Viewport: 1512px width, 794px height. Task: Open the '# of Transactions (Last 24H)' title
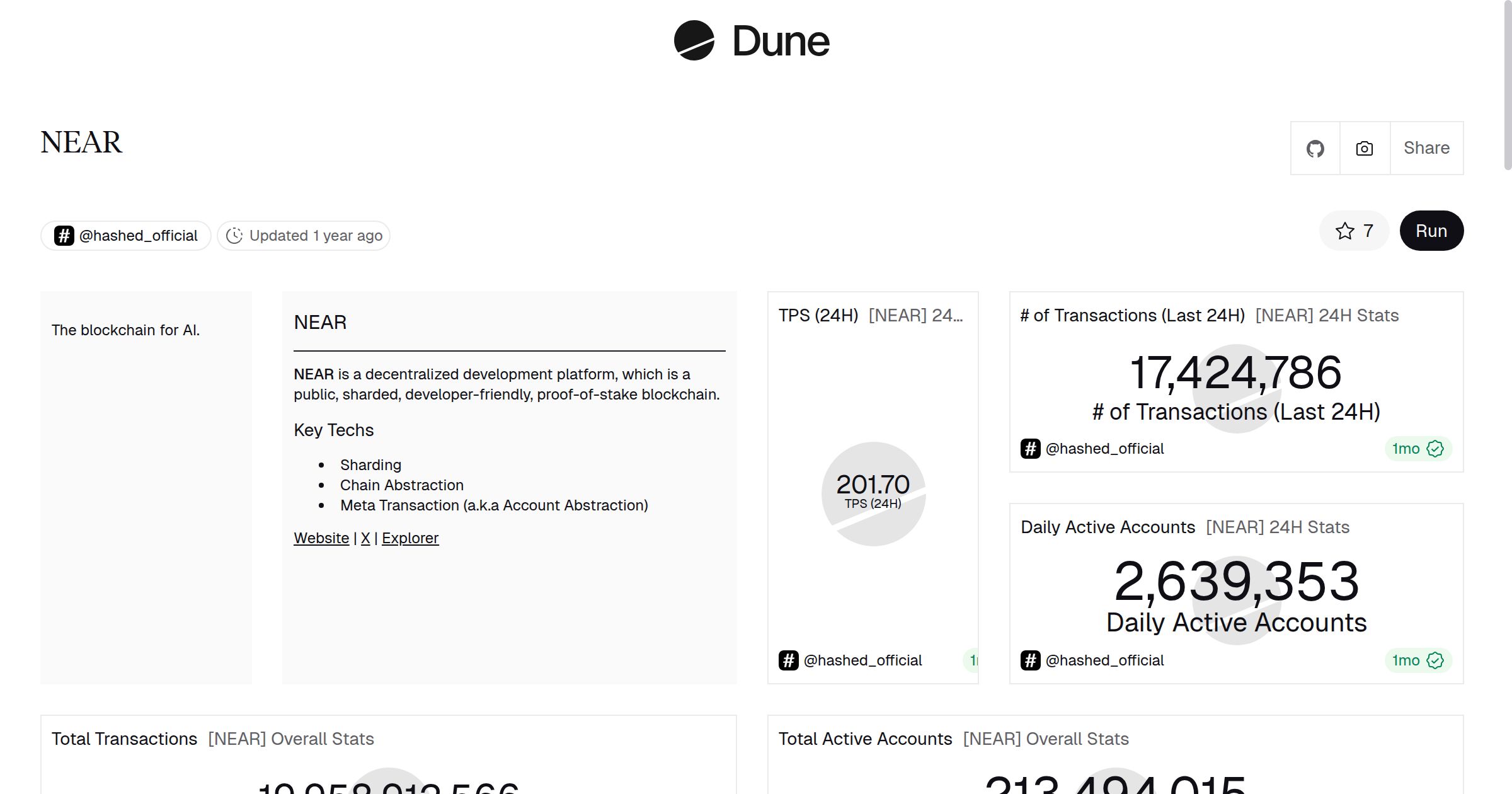[1133, 316]
